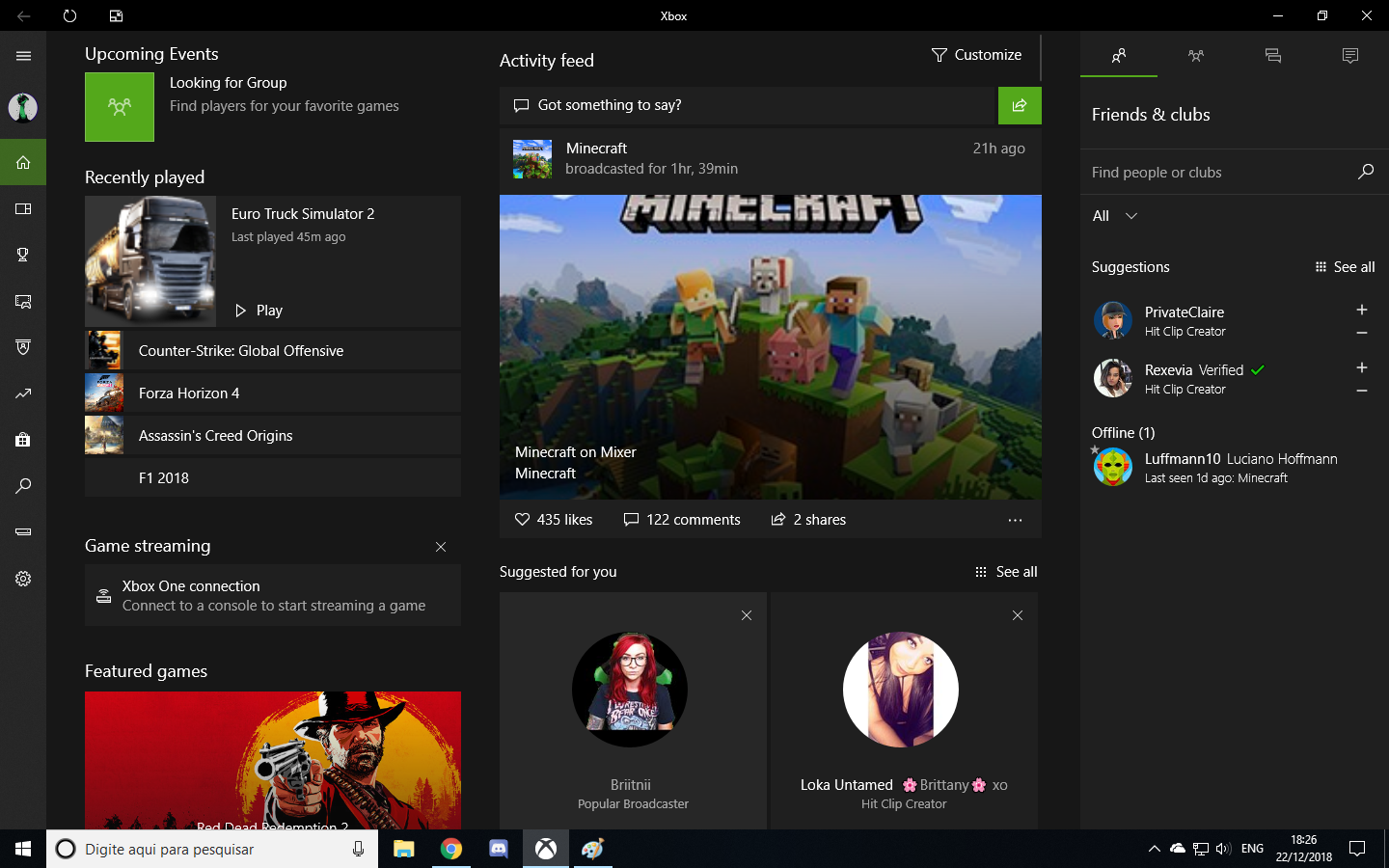This screenshot has height=868, width=1389.
Task: Click the Got something to say field
Action: point(749,105)
